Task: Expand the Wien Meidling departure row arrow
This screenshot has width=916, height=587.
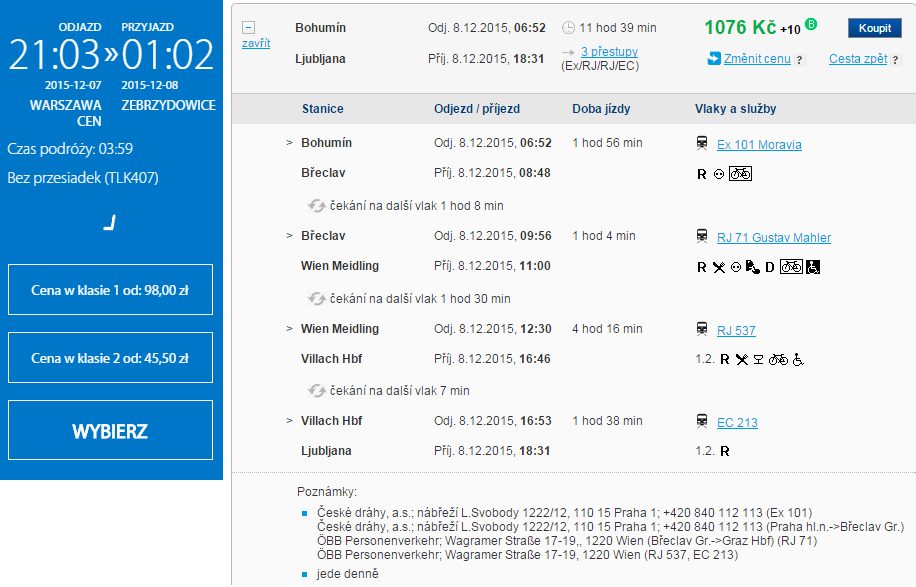Action: 289,328
